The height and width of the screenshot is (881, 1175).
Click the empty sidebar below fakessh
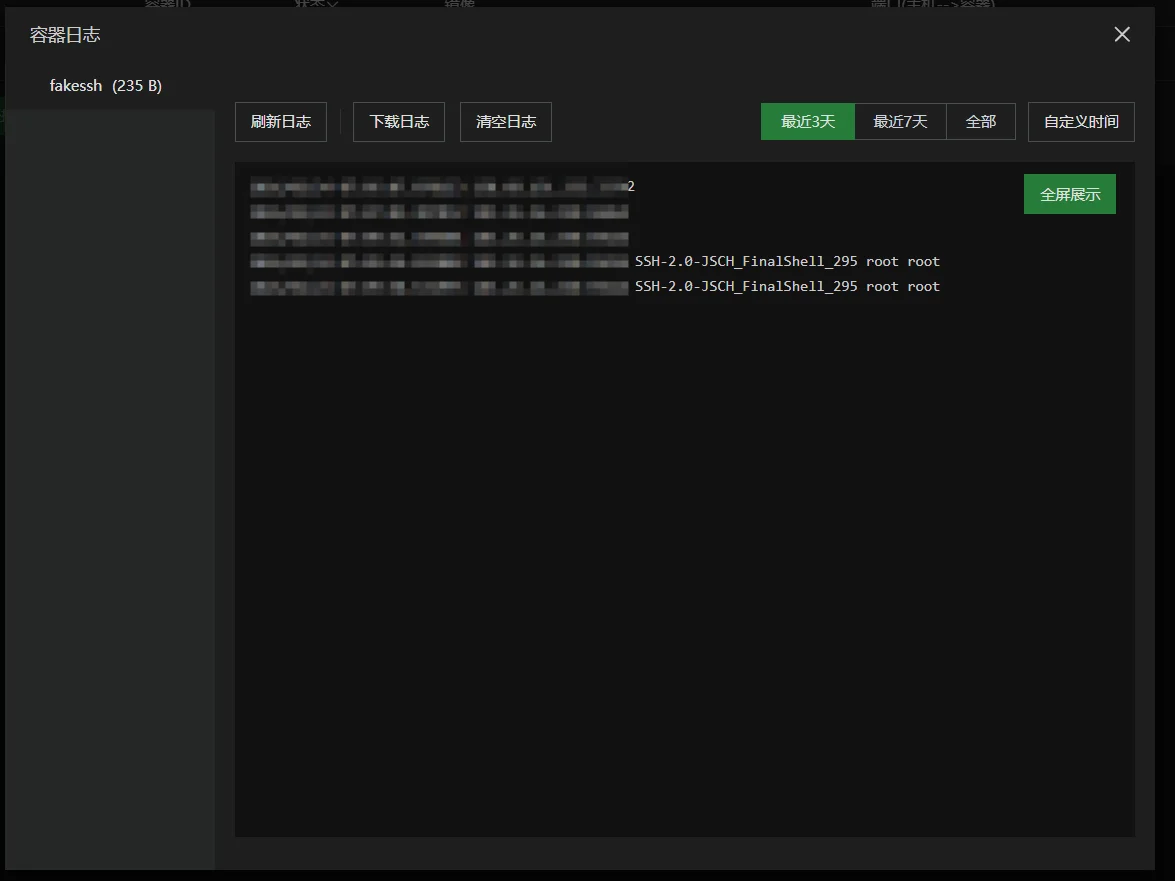[x=110, y=480]
